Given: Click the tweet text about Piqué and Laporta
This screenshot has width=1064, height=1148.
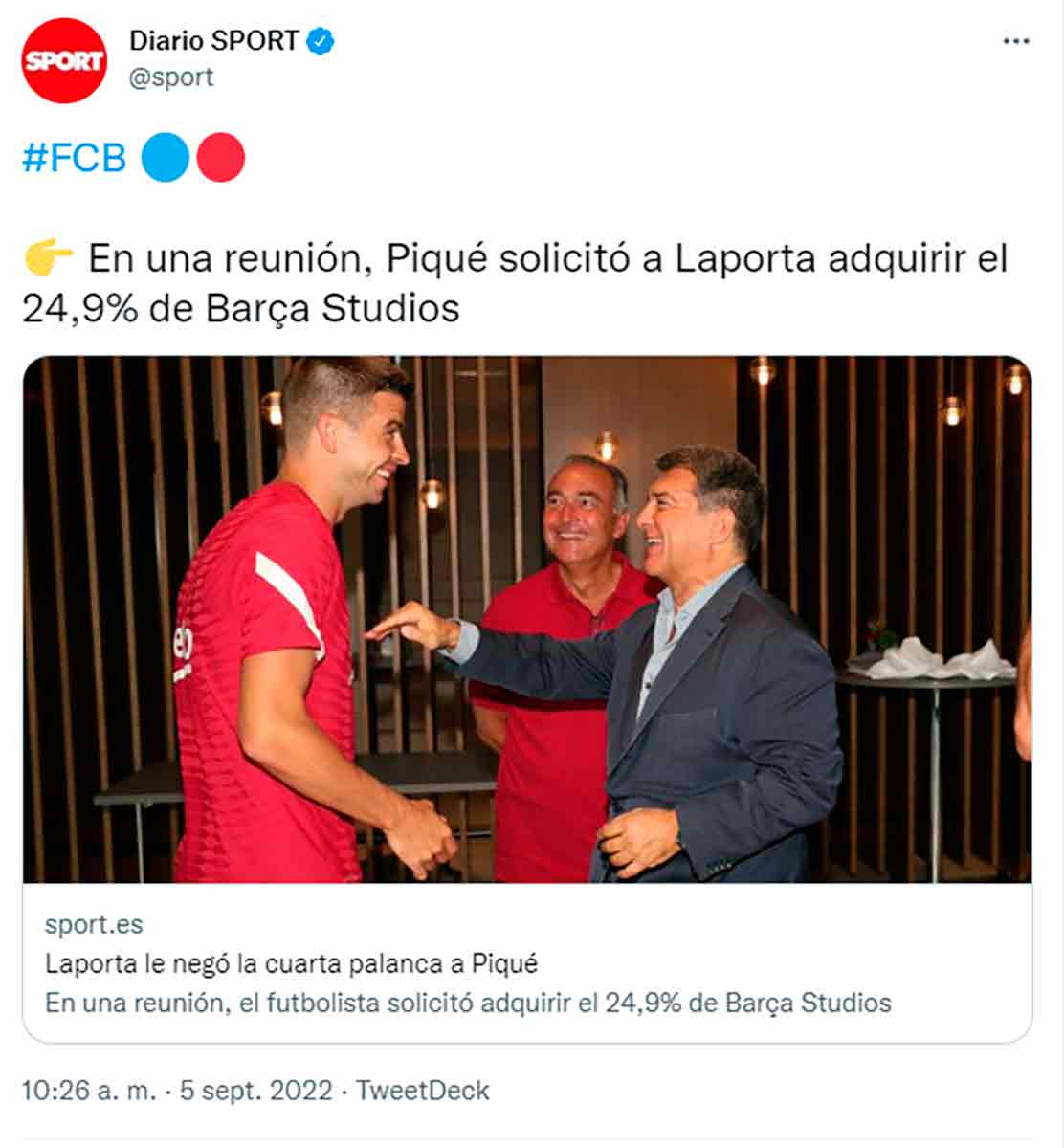Looking at the screenshot, I should coord(515,283).
